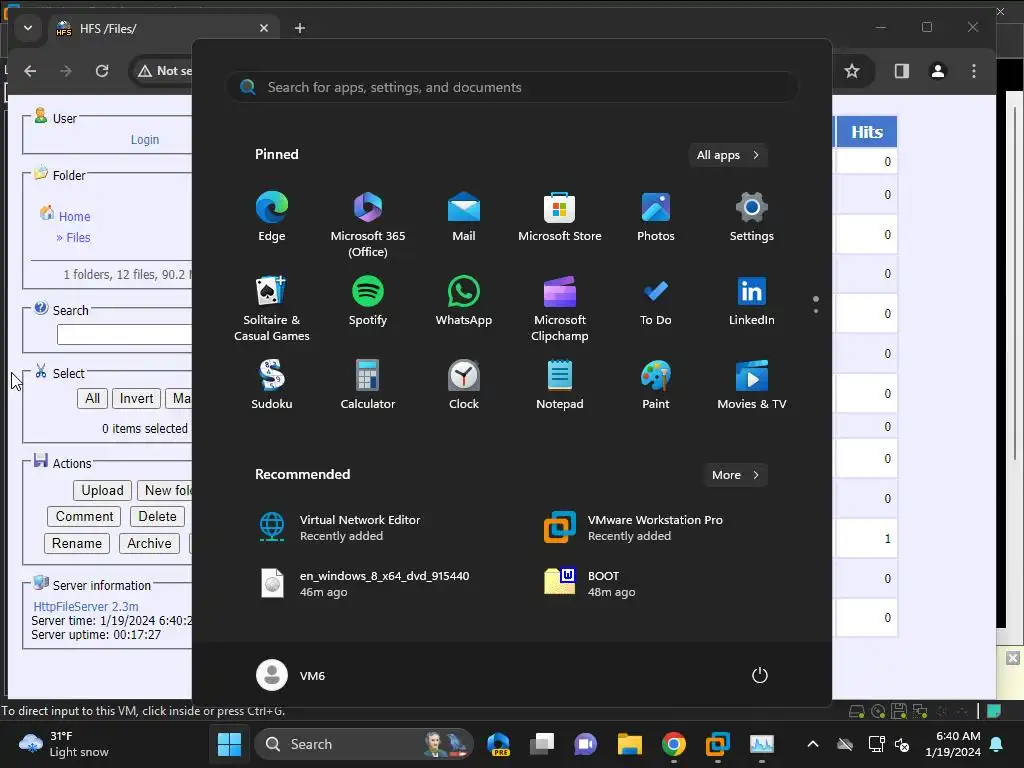The image size is (1024, 768).
Task: Click Invert selection button
Action: (136, 398)
